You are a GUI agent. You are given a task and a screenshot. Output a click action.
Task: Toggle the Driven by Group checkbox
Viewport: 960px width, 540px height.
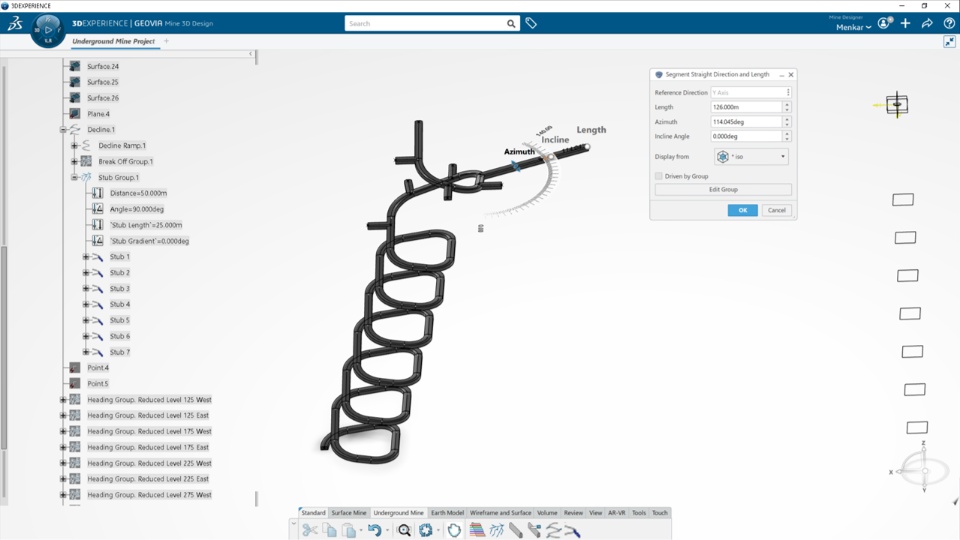659,176
